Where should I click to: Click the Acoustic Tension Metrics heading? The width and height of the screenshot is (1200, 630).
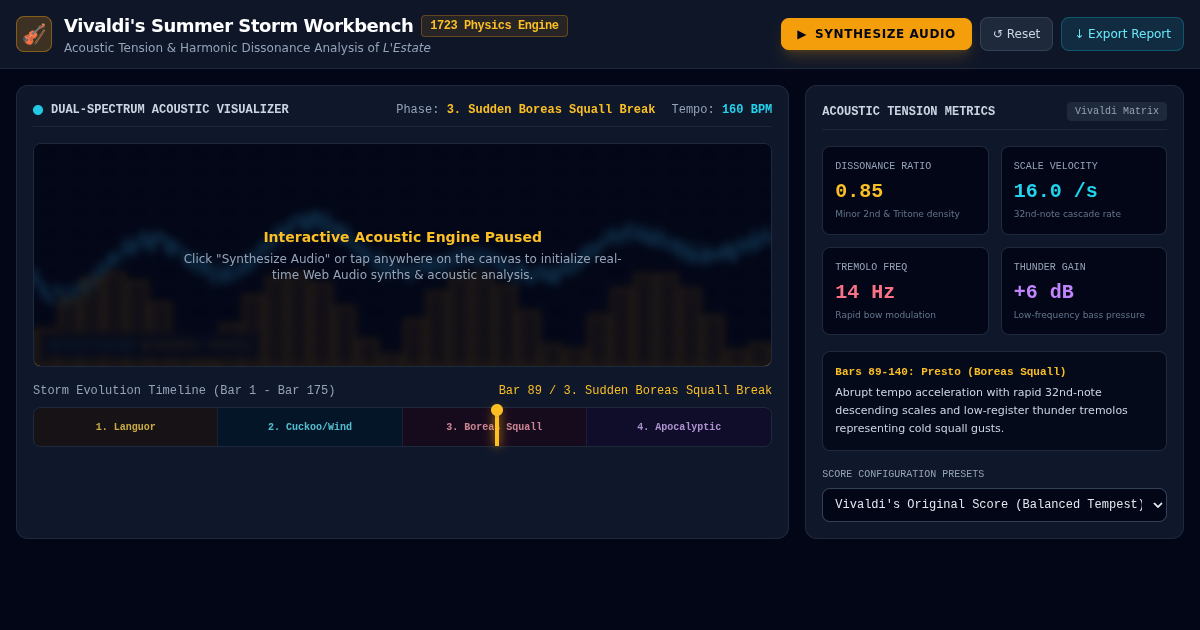click(908, 112)
